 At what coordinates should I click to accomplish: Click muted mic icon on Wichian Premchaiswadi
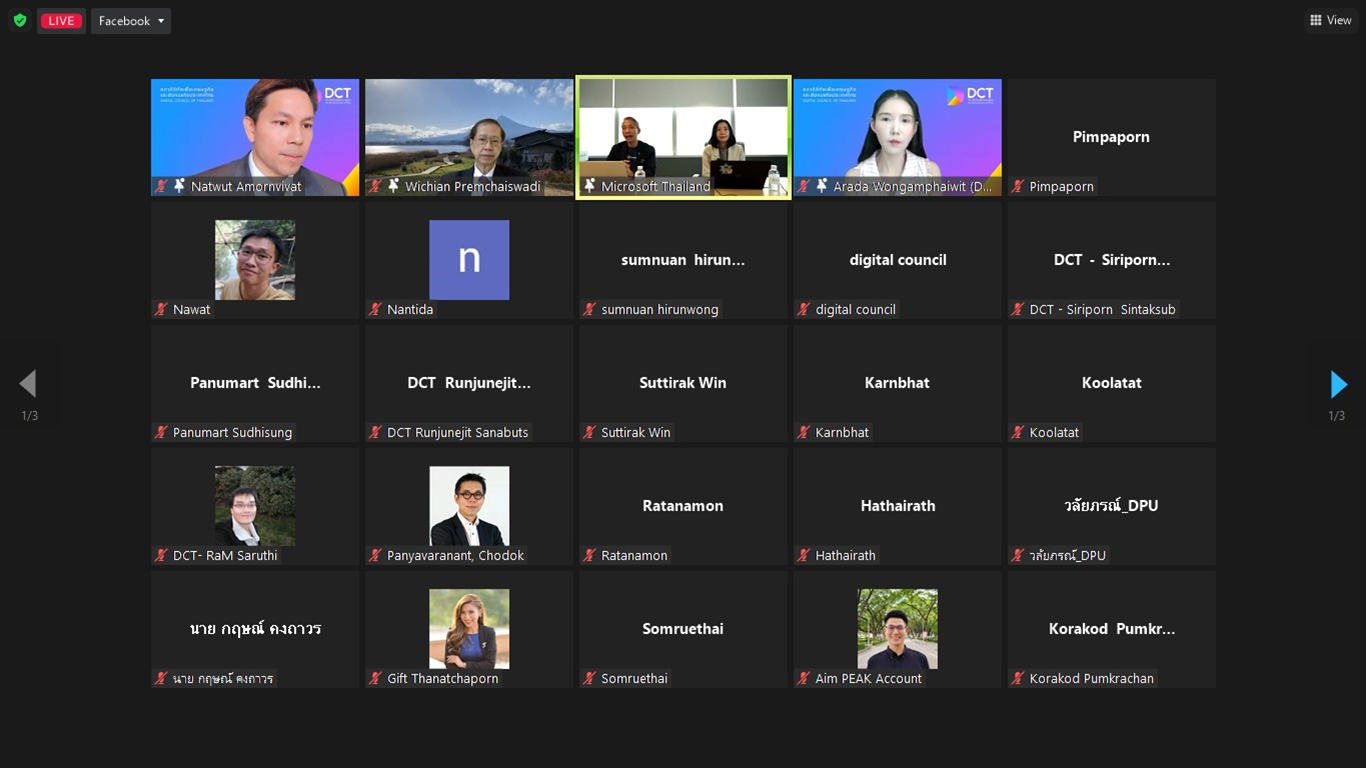(376, 186)
